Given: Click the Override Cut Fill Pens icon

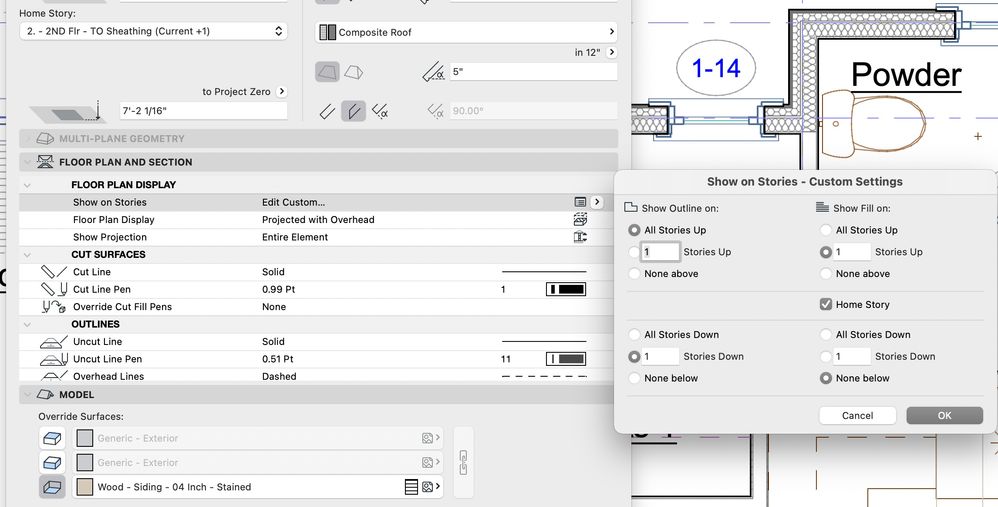Looking at the screenshot, I should tap(53, 307).
